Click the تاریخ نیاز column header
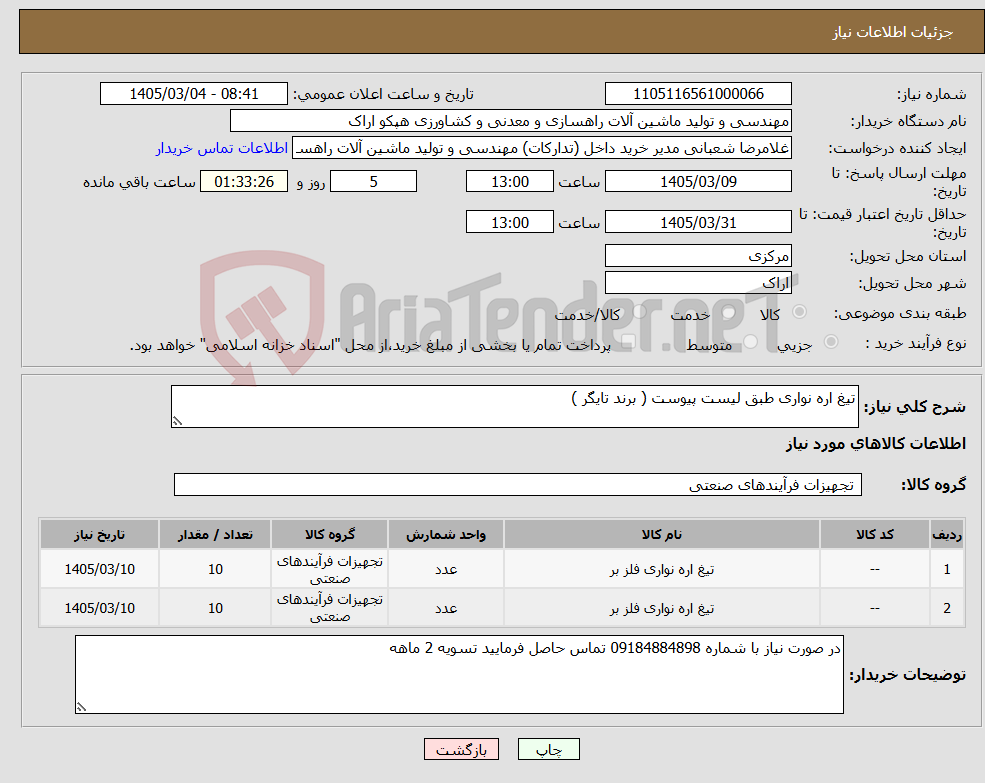The image size is (985, 783). tap(99, 534)
